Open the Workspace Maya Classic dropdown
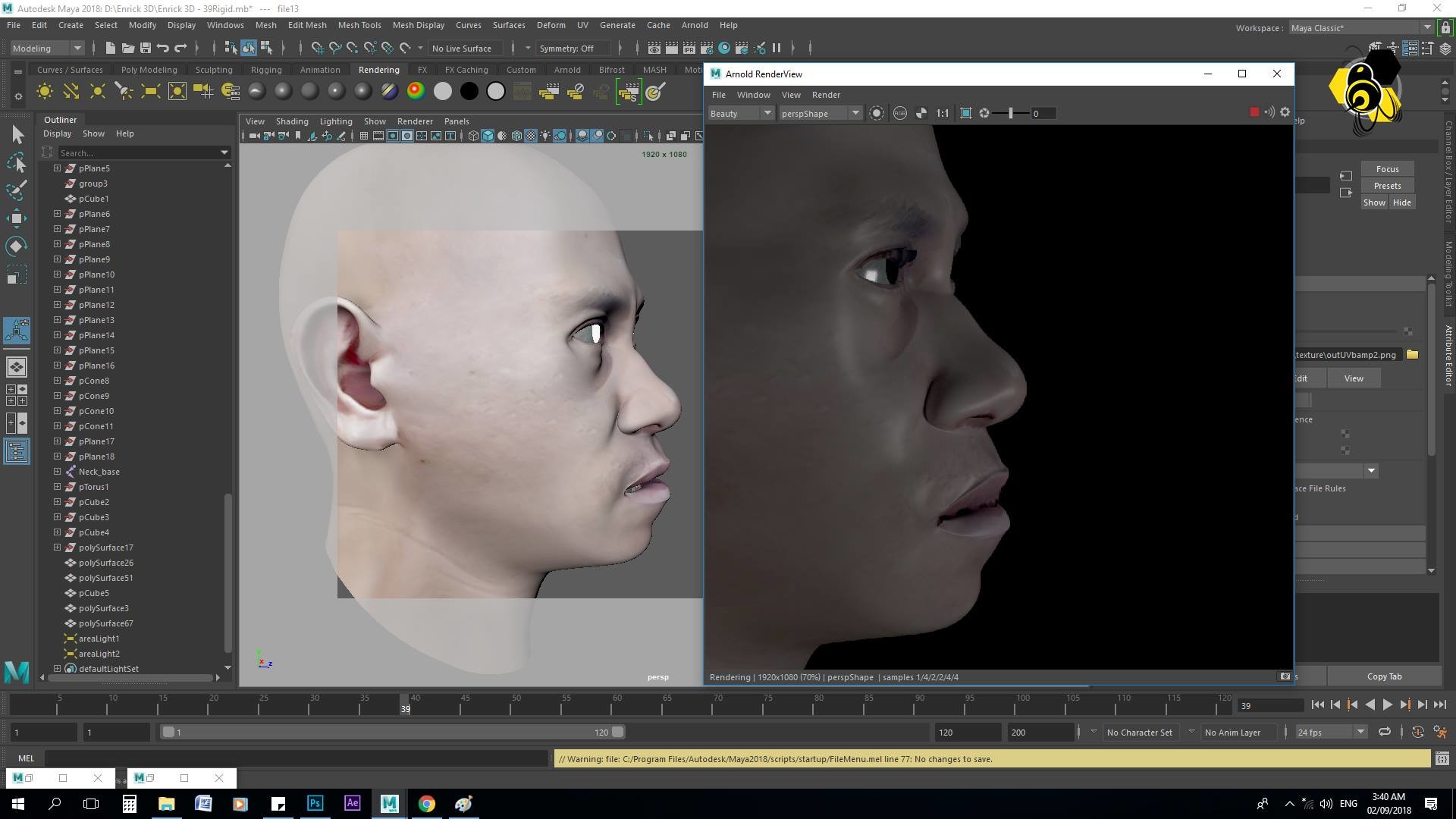Screen dimensions: 1456x819 [x=1360, y=27]
